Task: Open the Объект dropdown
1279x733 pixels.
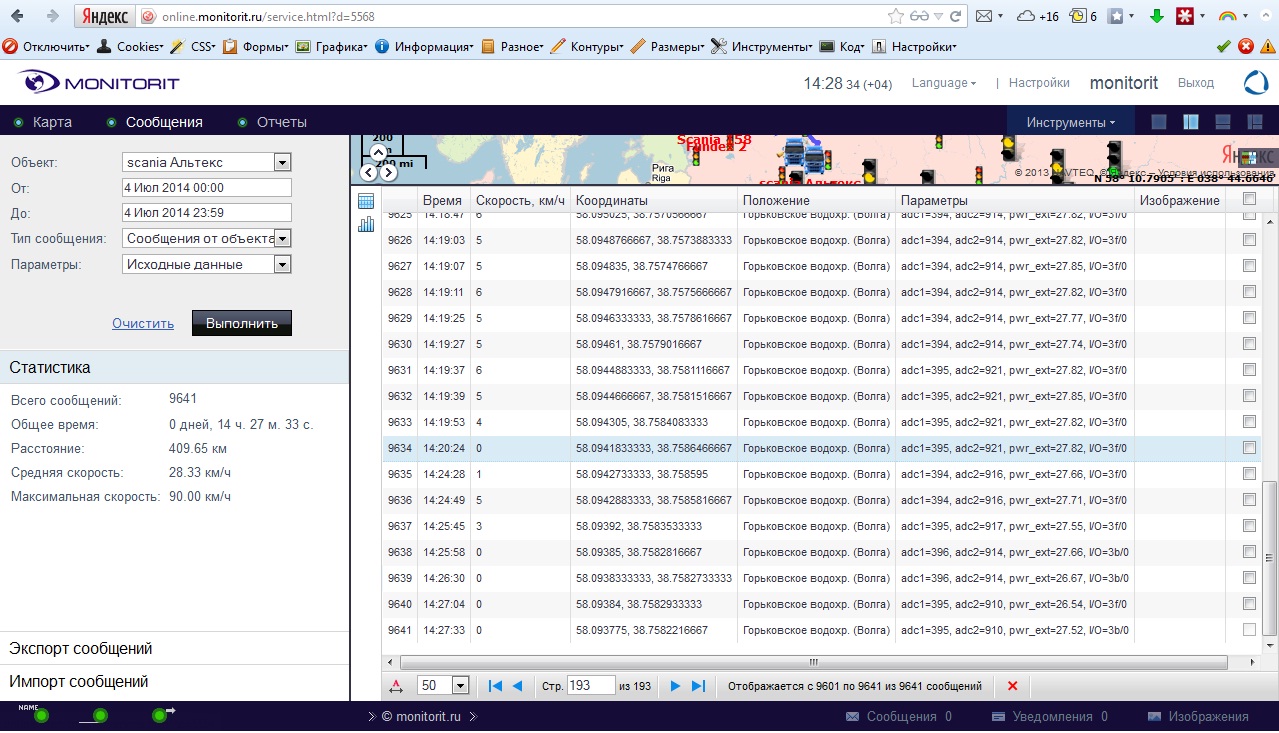Action: 282,162
